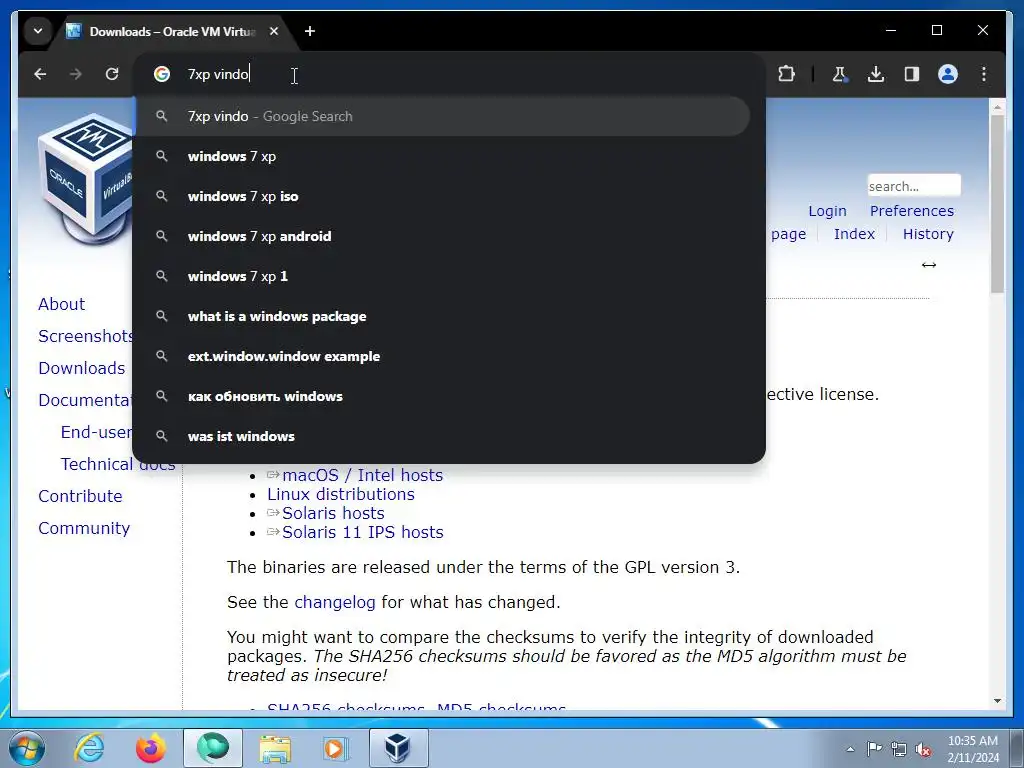Open the Extensions puzzle icon
The width and height of the screenshot is (1024, 768).
point(786,74)
